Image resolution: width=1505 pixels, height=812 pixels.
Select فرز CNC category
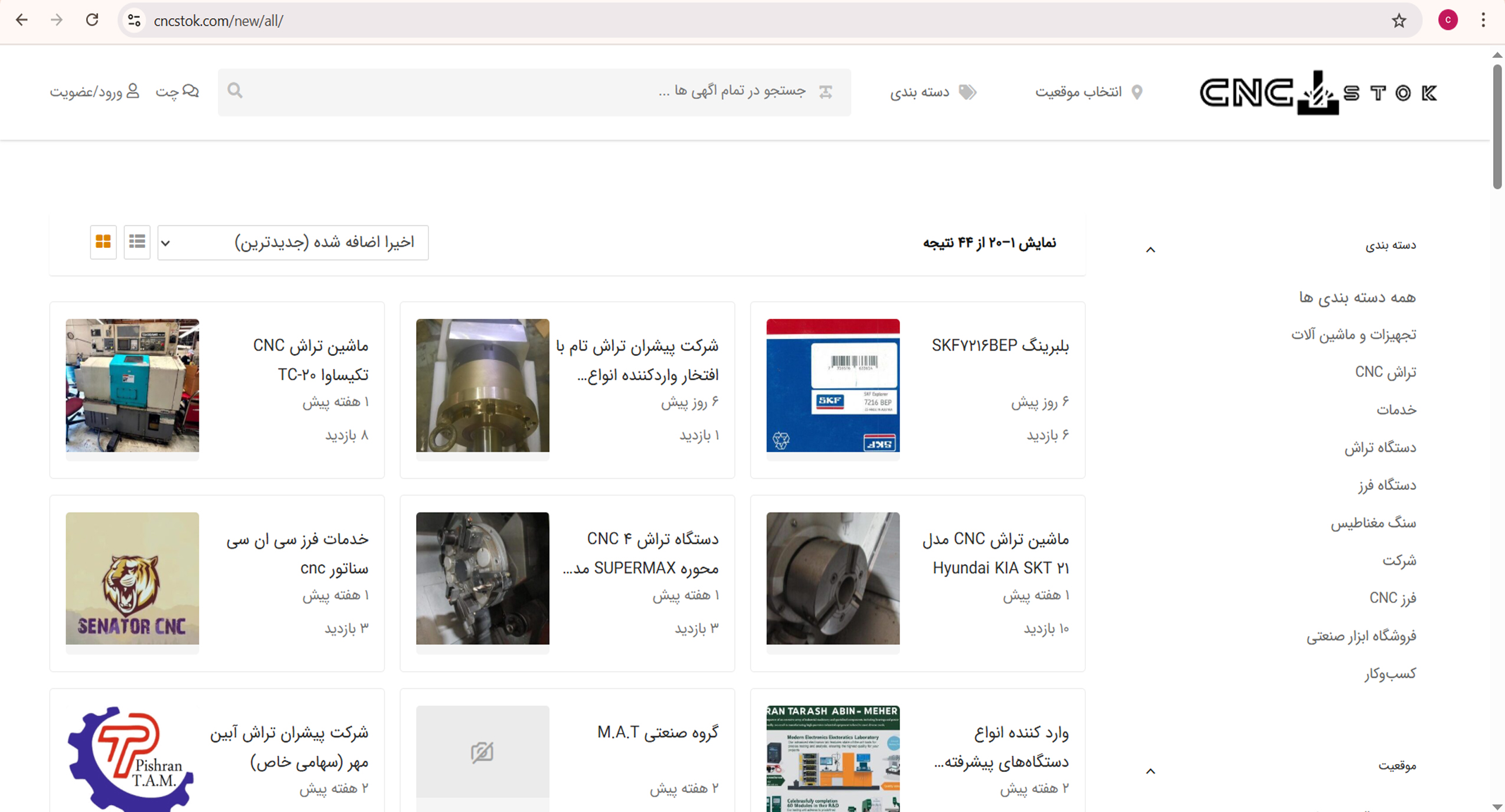pyautogui.click(x=1392, y=598)
